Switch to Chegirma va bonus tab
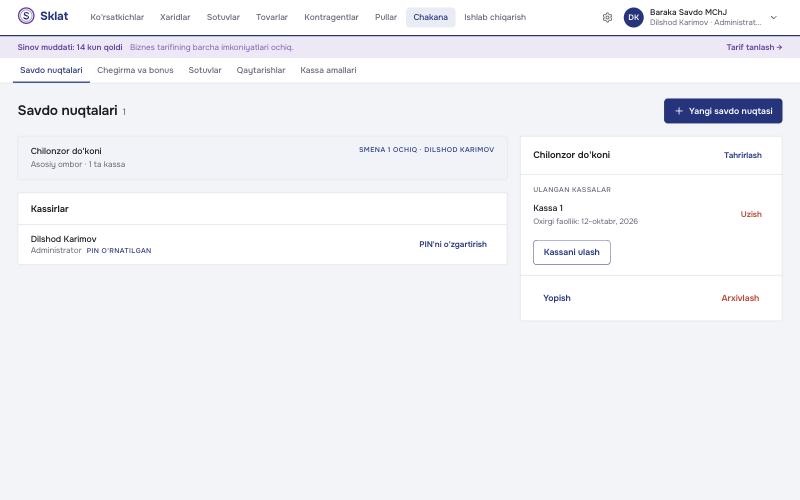This screenshot has width=800, height=500. (x=135, y=70)
